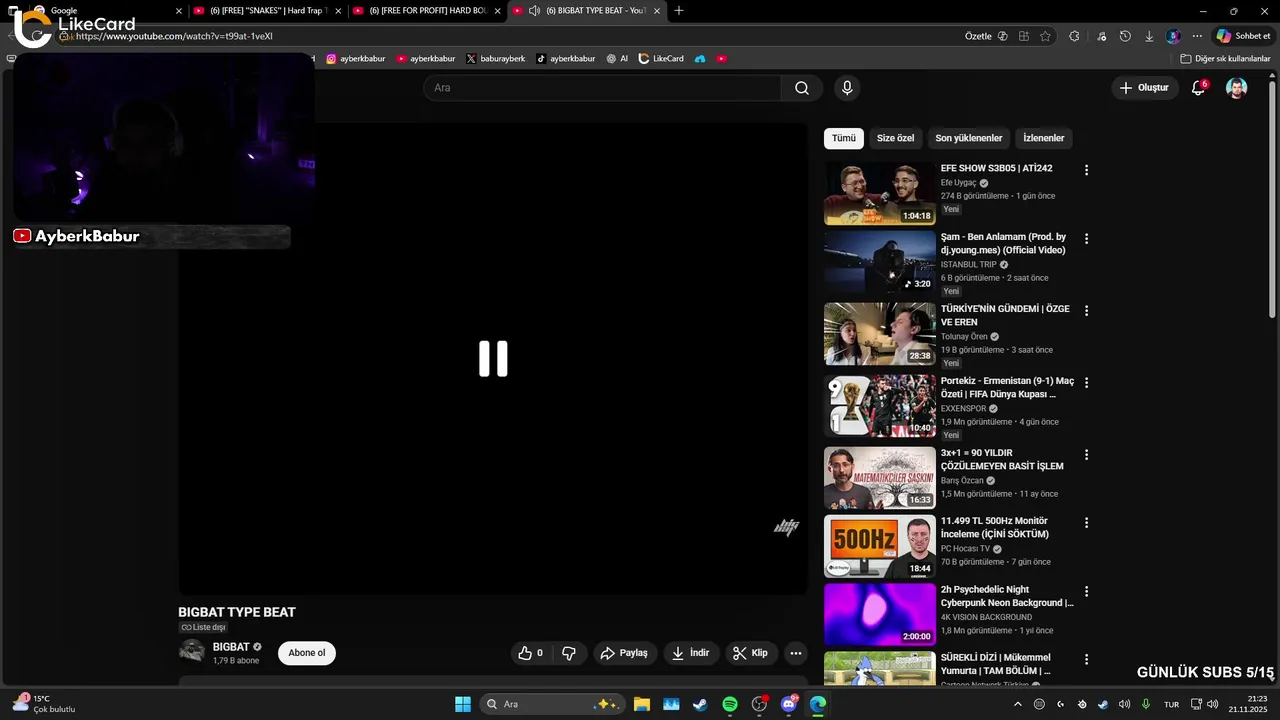Open Diğer sık kullanılanlar folder
The image size is (1280, 720).
[x=1225, y=59]
